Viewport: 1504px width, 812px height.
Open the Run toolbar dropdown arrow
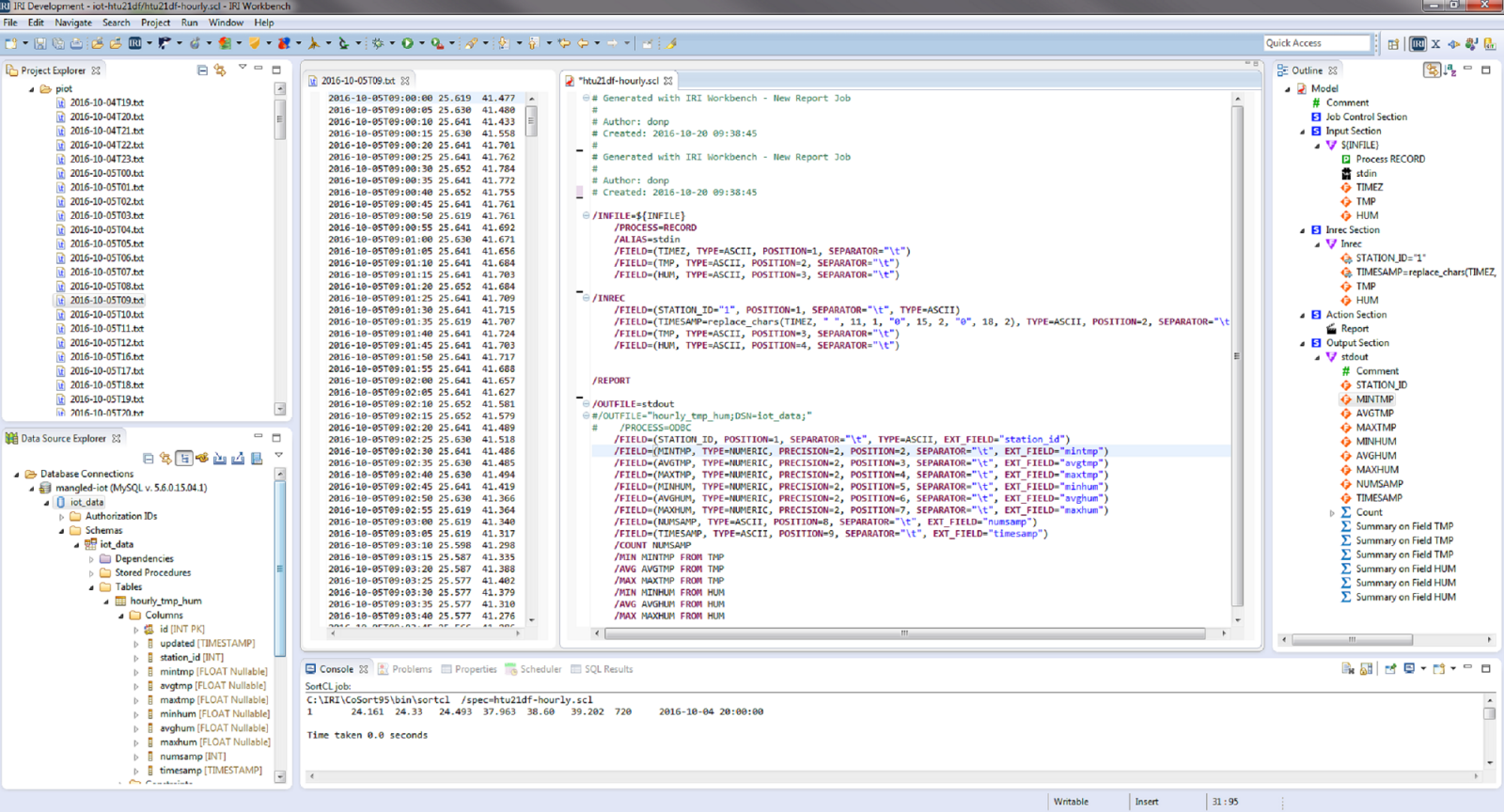[x=421, y=43]
